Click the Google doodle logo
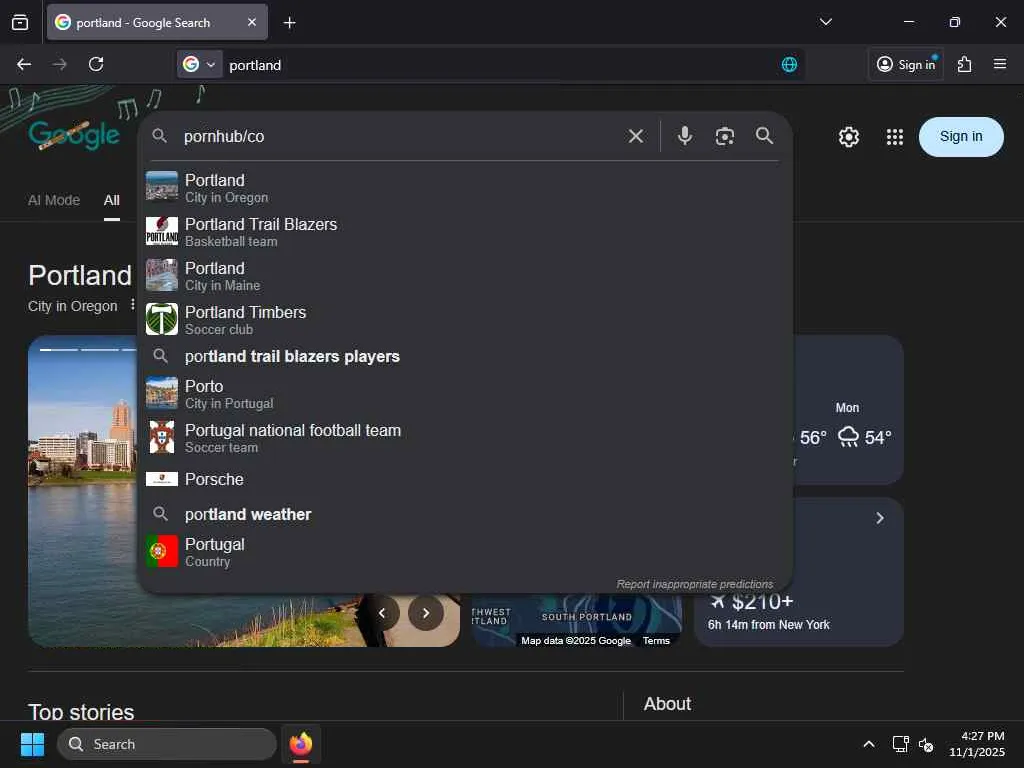Image resolution: width=1024 pixels, height=768 pixels. (x=73, y=135)
